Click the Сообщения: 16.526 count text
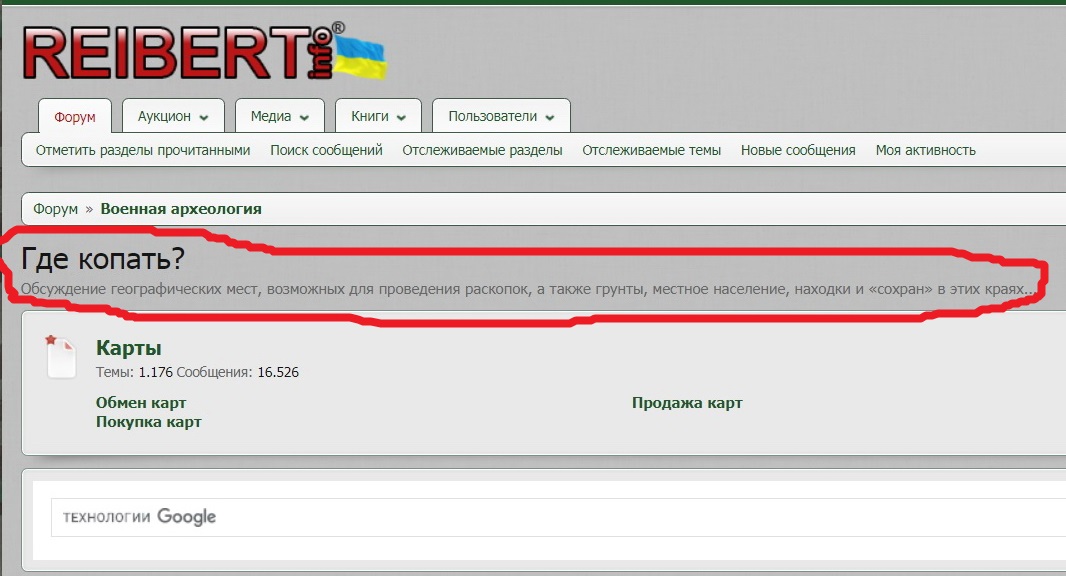The width and height of the screenshot is (1066, 576). (237, 372)
